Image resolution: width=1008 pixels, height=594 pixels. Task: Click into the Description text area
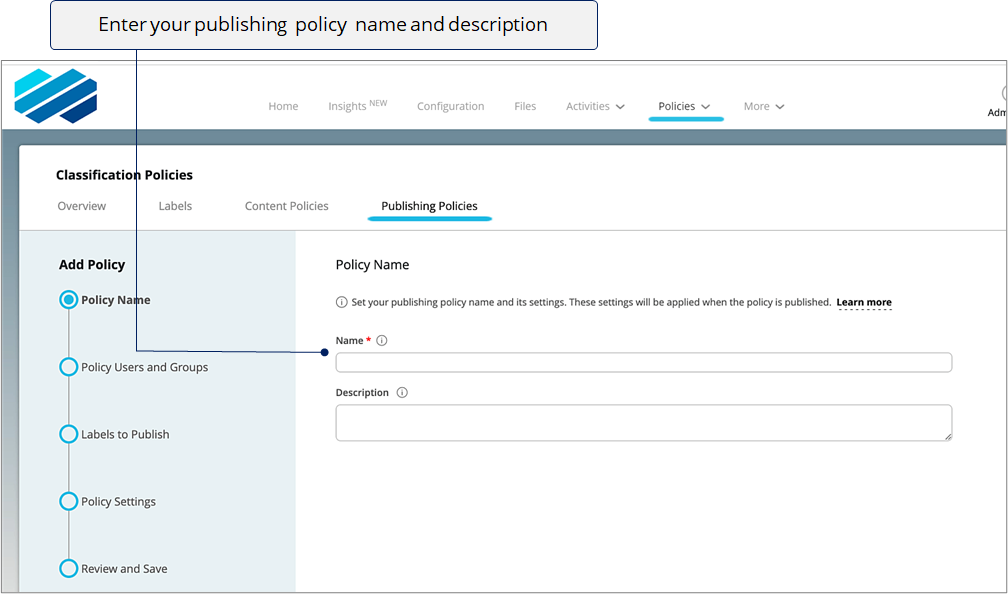(643, 422)
